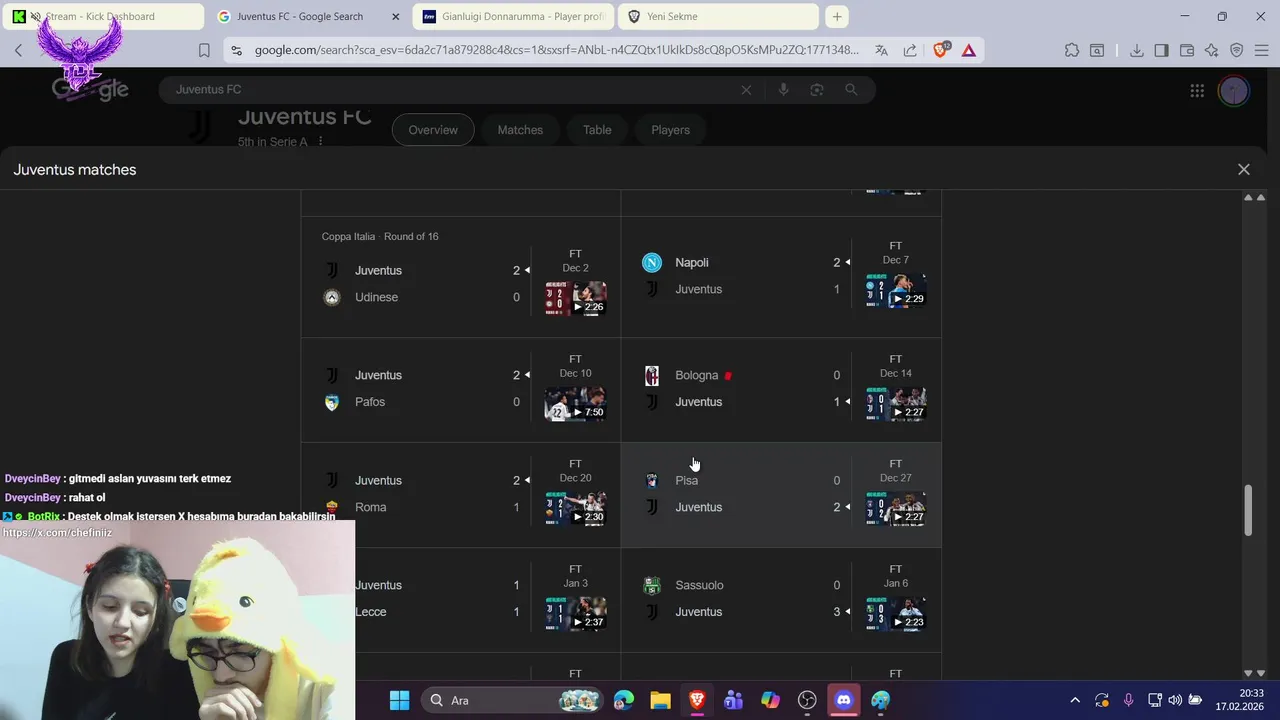Open the Brave Wallet icon
This screenshot has width=1280, height=720.
tap(1187, 50)
